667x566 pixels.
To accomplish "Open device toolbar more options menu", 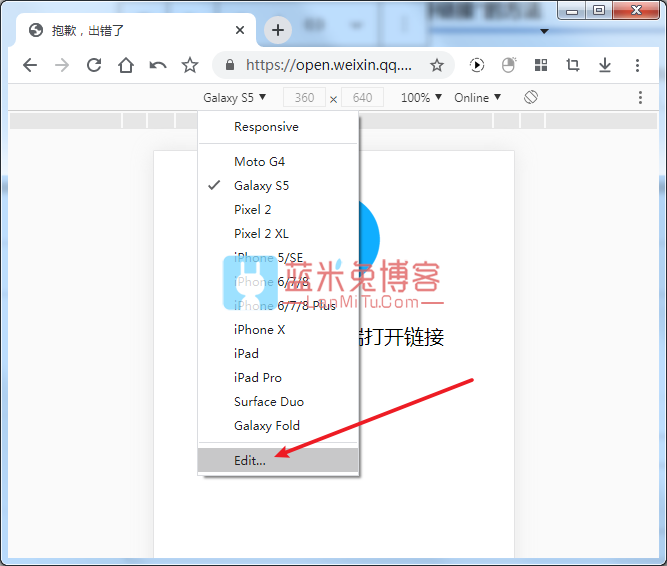I will point(640,97).
